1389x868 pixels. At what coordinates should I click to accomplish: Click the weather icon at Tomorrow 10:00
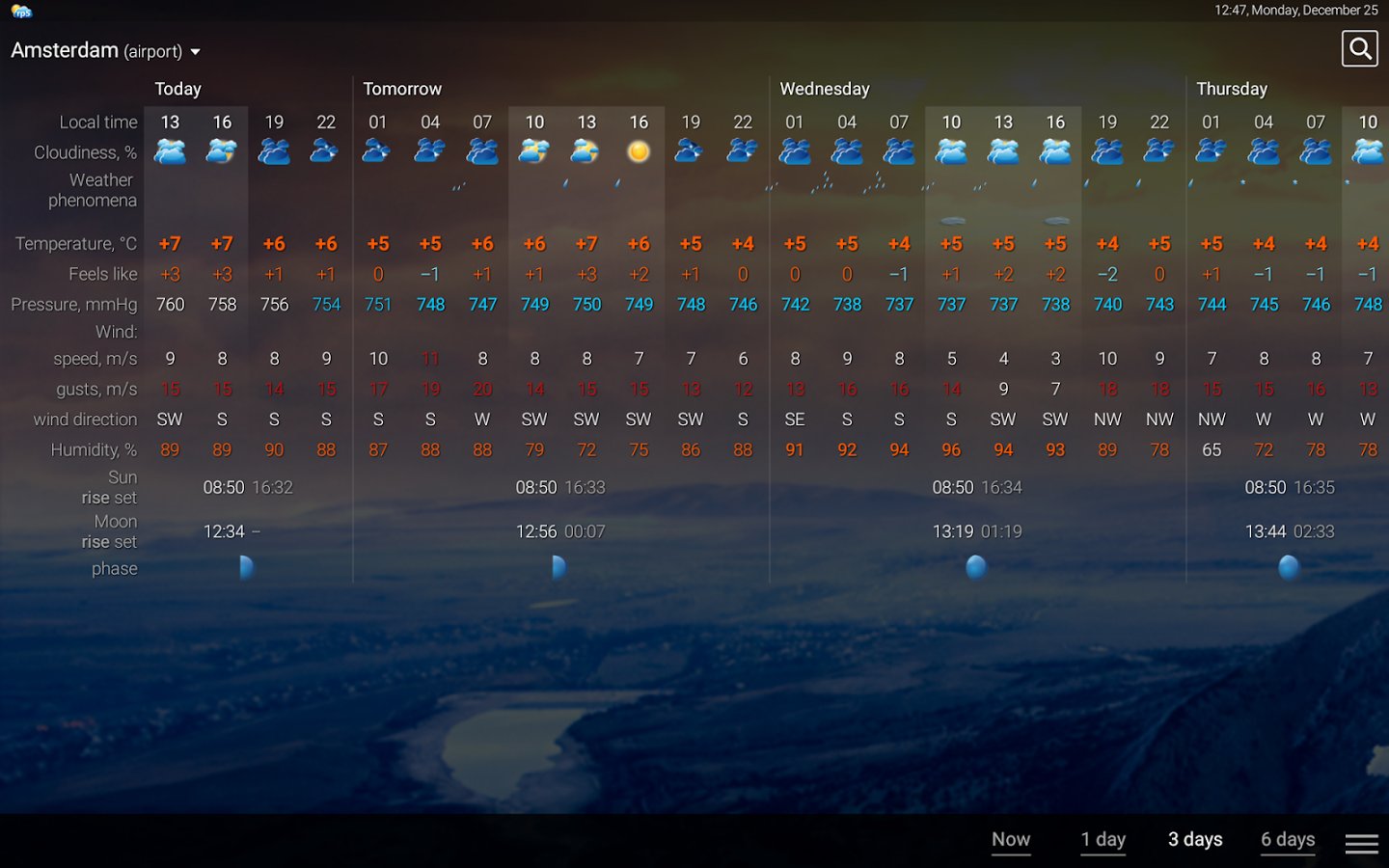coord(534,150)
